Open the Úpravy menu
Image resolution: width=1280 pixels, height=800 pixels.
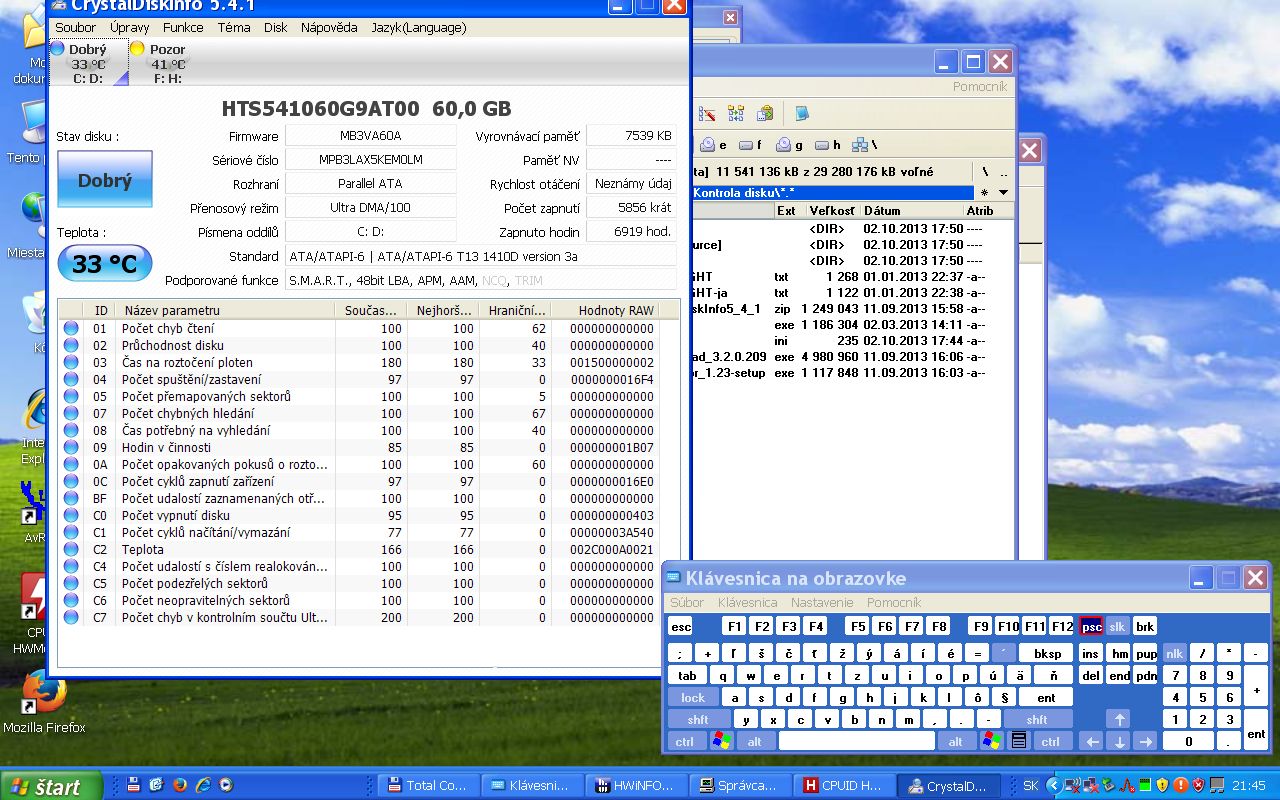(130, 27)
